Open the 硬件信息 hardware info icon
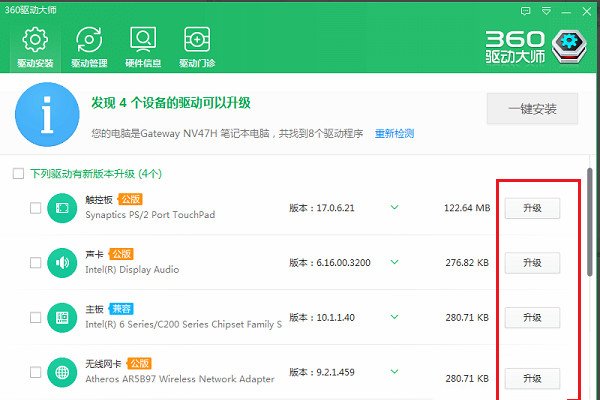Screen dimensions: 600x400 pyautogui.click(x=142, y=47)
